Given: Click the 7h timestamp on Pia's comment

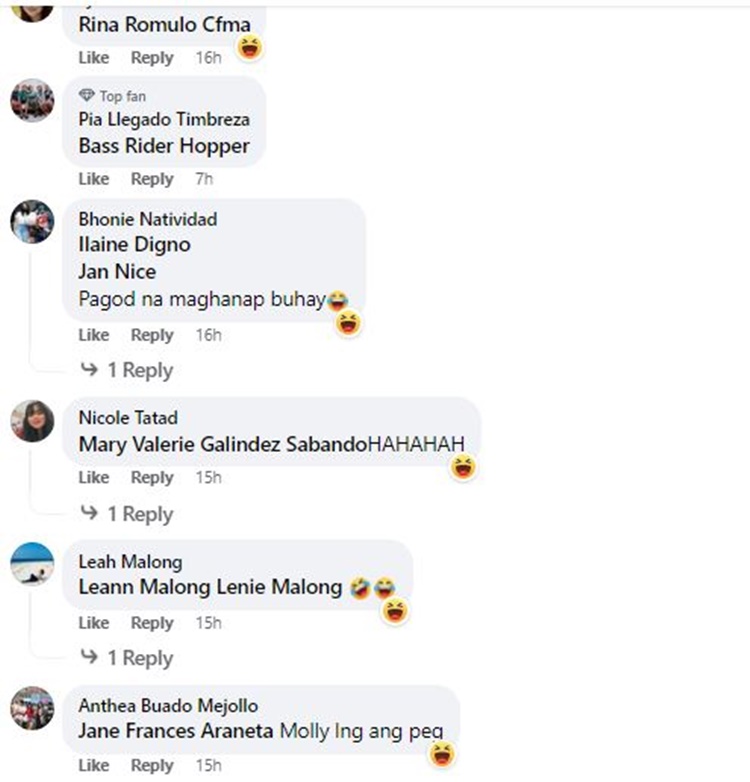Looking at the screenshot, I should click(x=204, y=179).
